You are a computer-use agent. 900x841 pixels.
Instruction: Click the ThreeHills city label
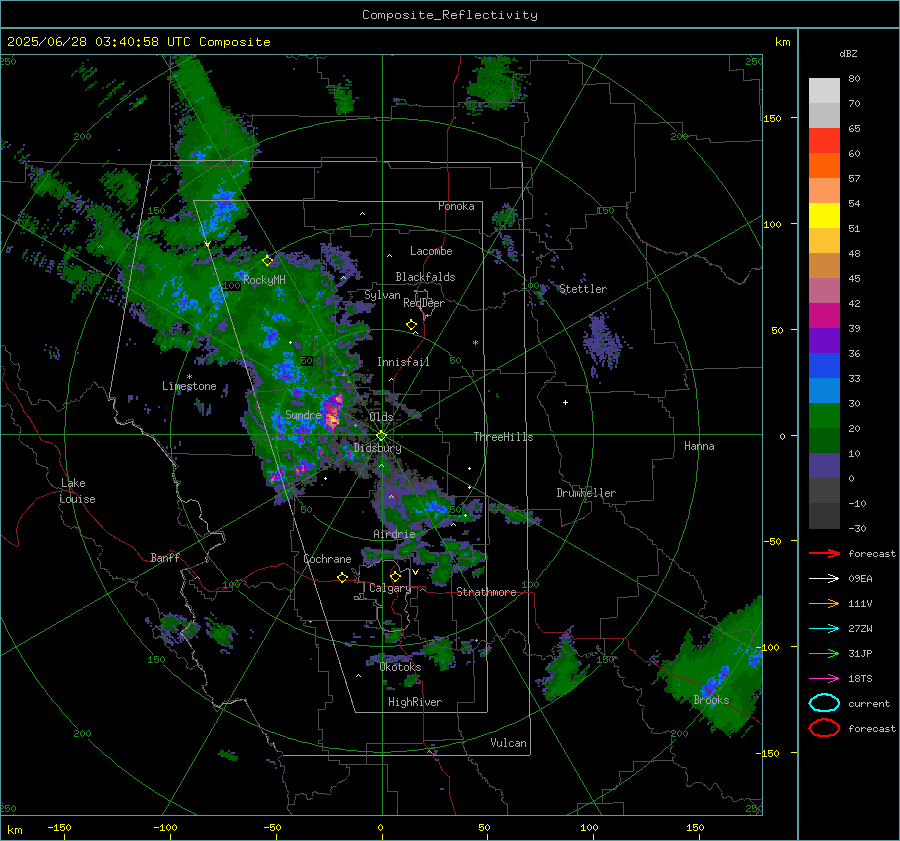[x=503, y=437]
